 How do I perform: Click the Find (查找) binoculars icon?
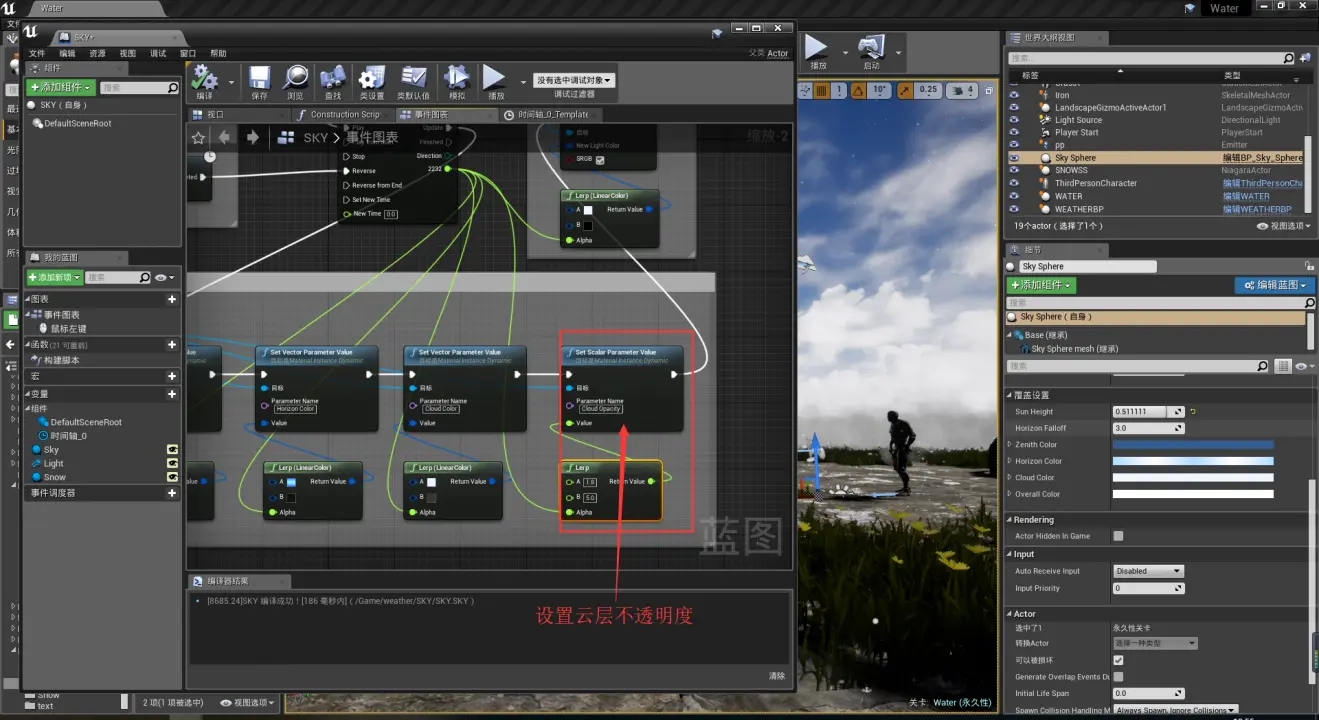point(333,79)
